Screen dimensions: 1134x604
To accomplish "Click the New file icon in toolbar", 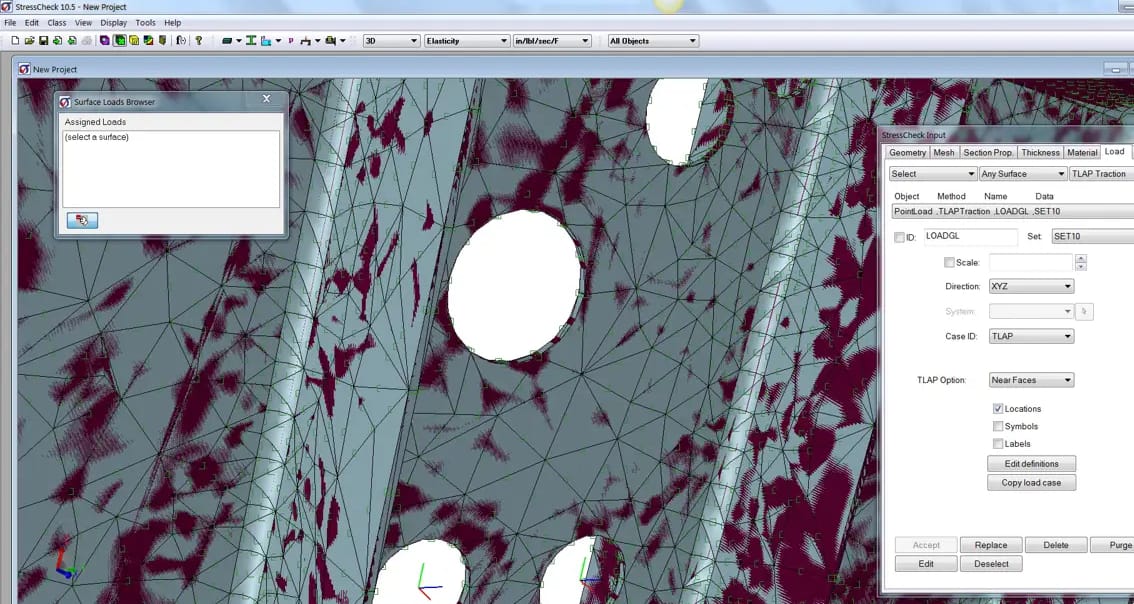I will pos(15,41).
